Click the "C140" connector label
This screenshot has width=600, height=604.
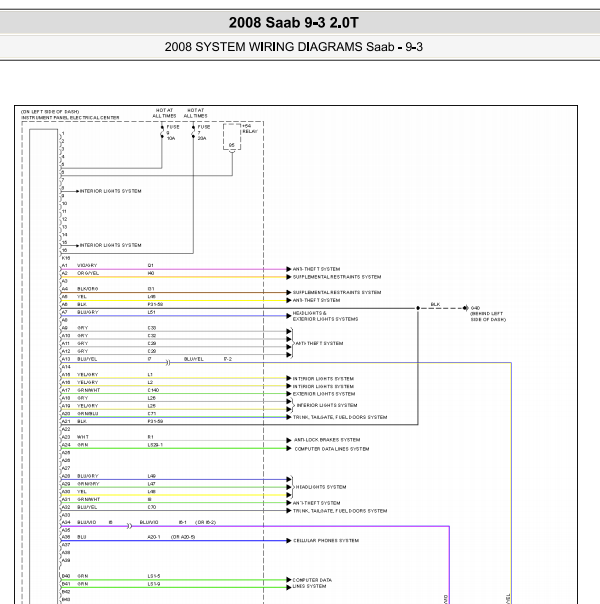click(x=153, y=390)
